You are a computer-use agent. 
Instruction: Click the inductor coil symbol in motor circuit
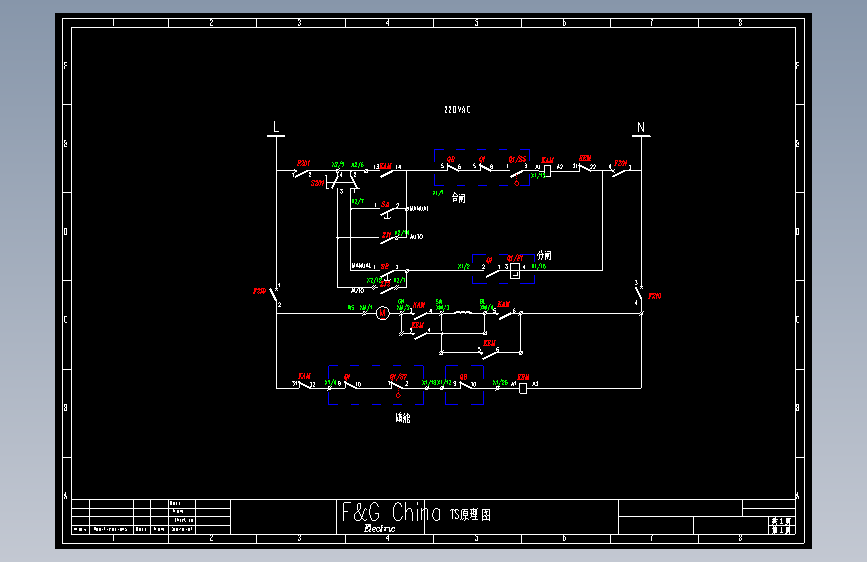click(463, 313)
